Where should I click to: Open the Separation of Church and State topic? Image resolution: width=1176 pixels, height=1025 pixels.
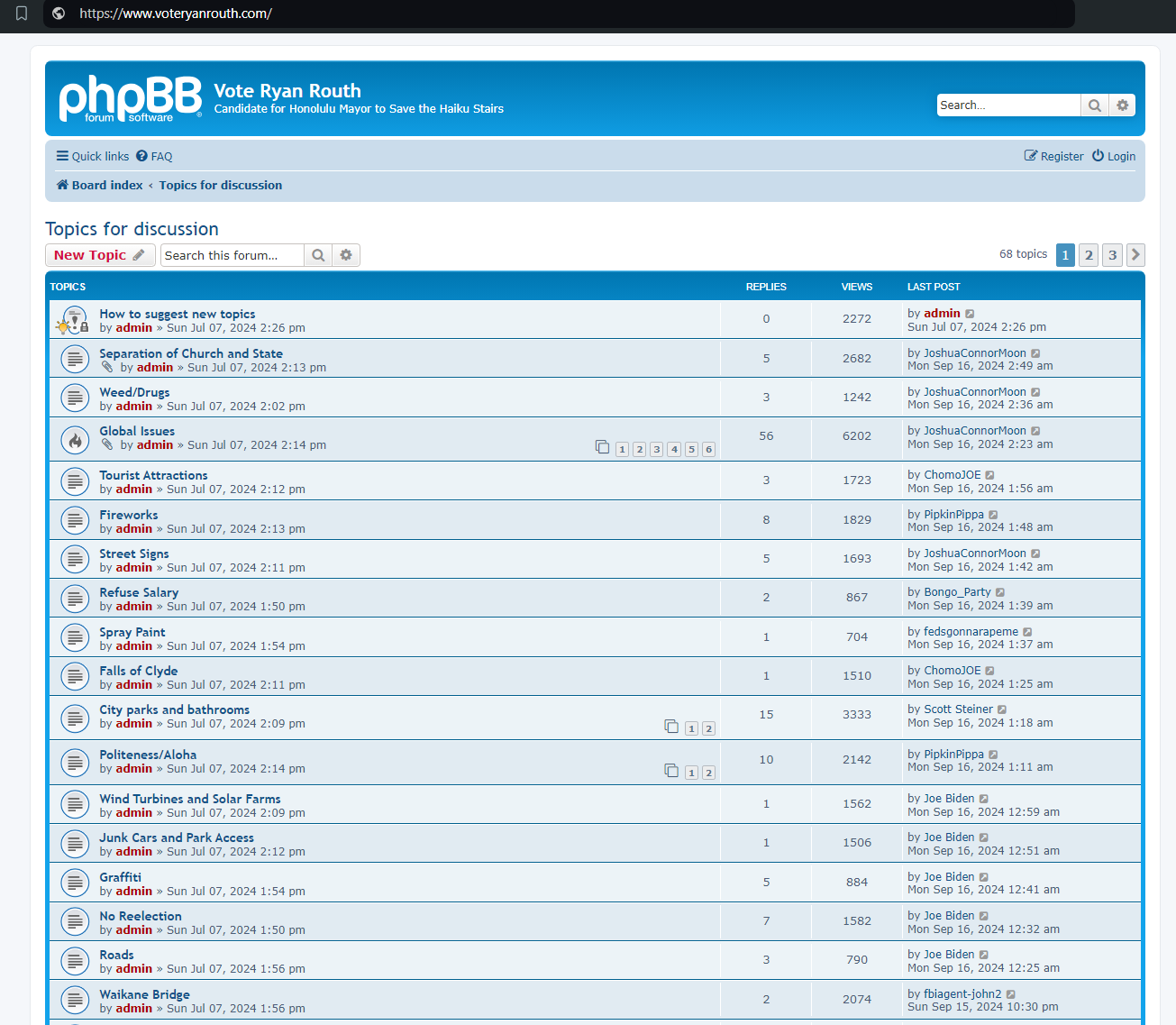point(191,353)
